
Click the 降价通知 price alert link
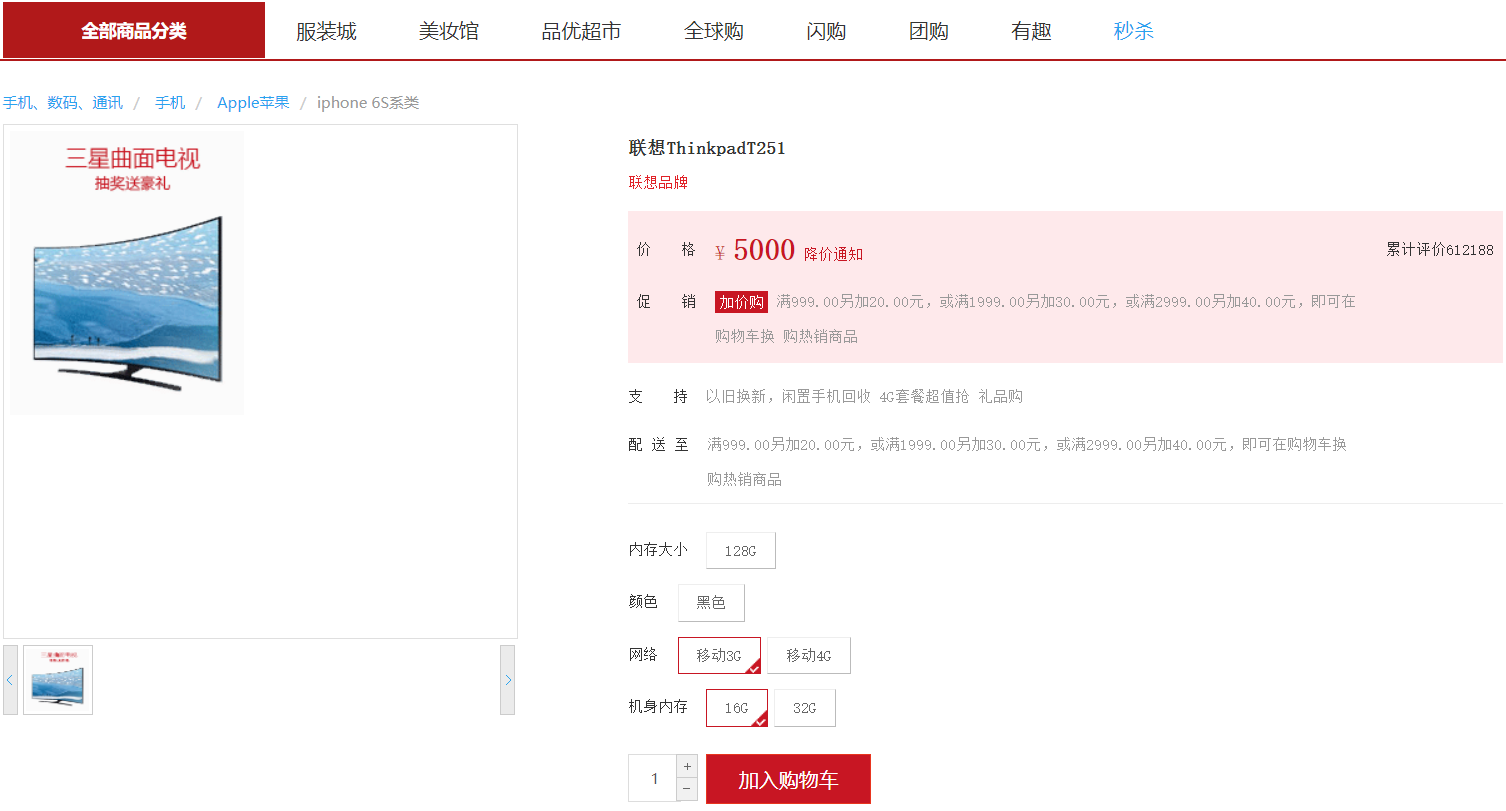click(833, 254)
